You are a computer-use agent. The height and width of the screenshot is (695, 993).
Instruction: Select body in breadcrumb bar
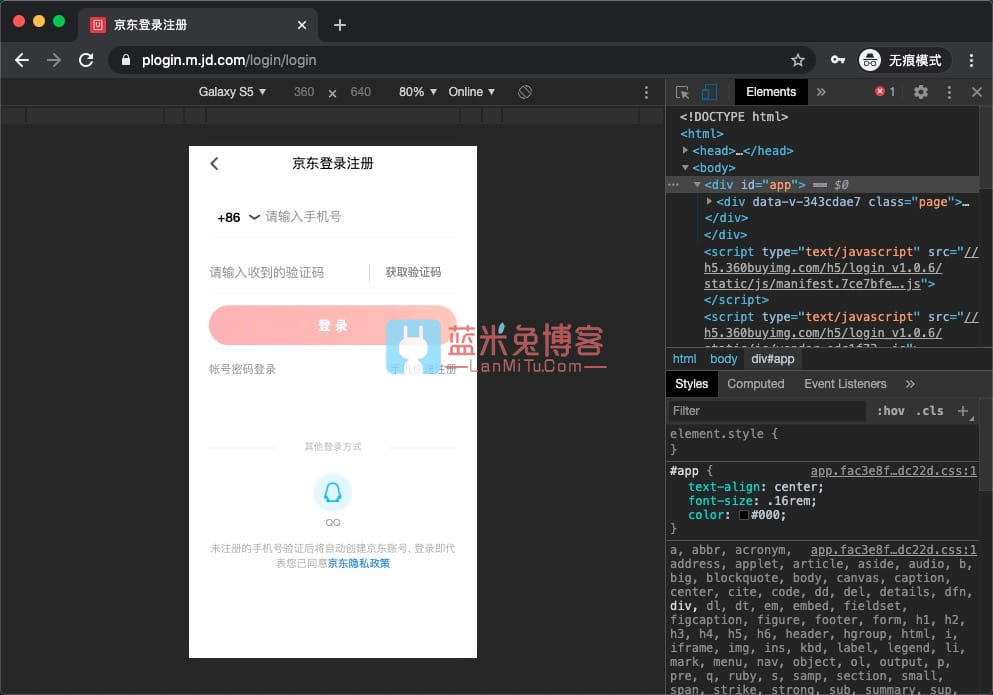(723, 359)
